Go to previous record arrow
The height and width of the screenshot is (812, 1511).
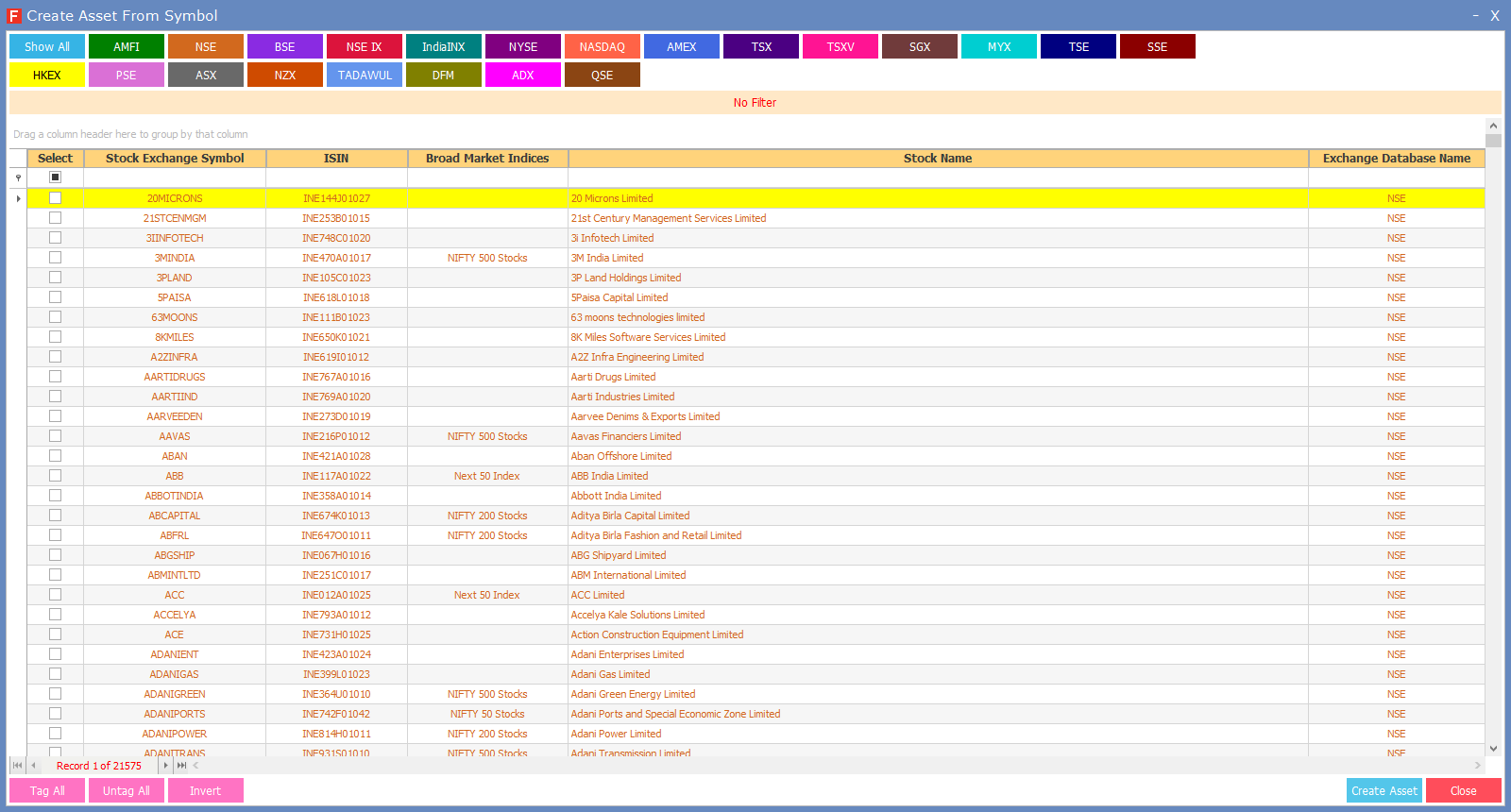click(33, 766)
